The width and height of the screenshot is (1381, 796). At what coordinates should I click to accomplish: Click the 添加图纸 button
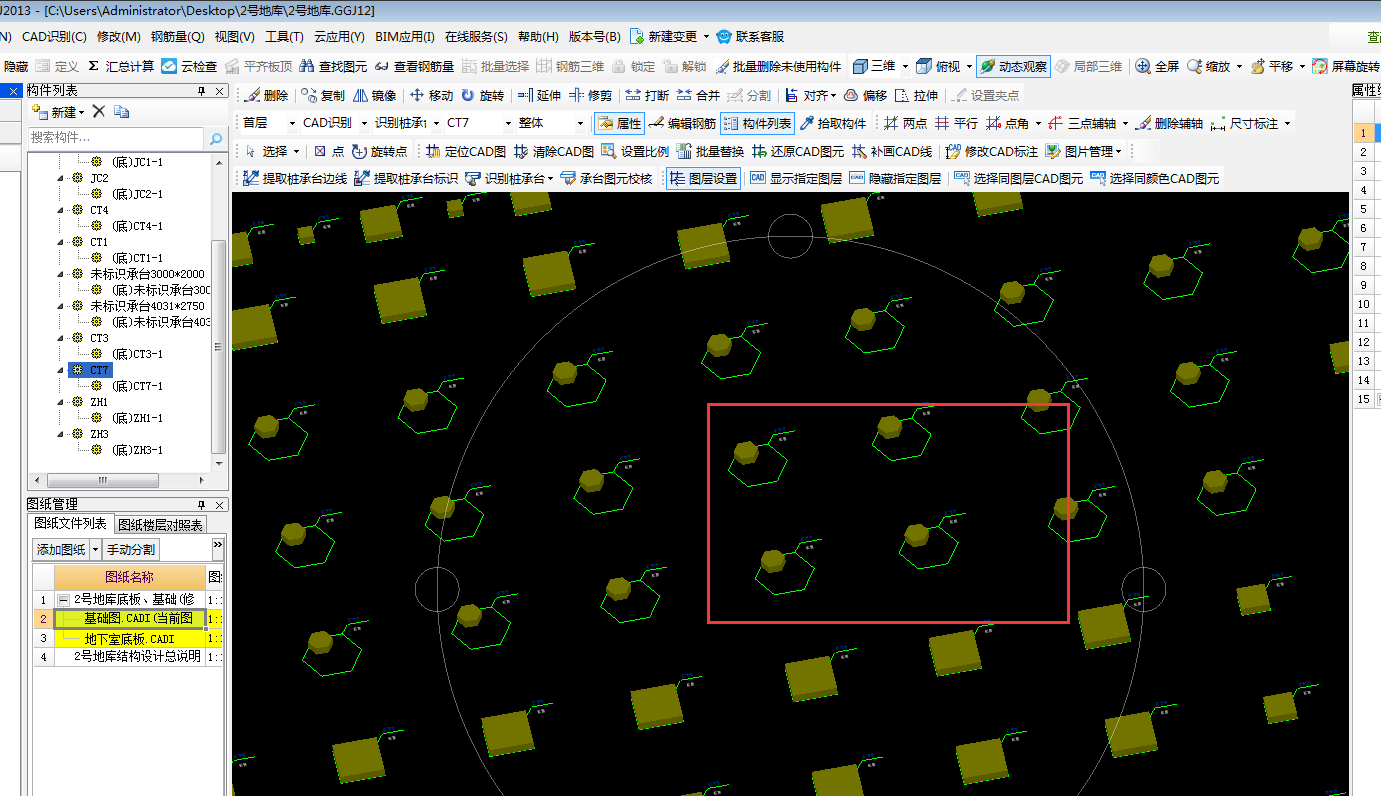(x=61, y=549)
